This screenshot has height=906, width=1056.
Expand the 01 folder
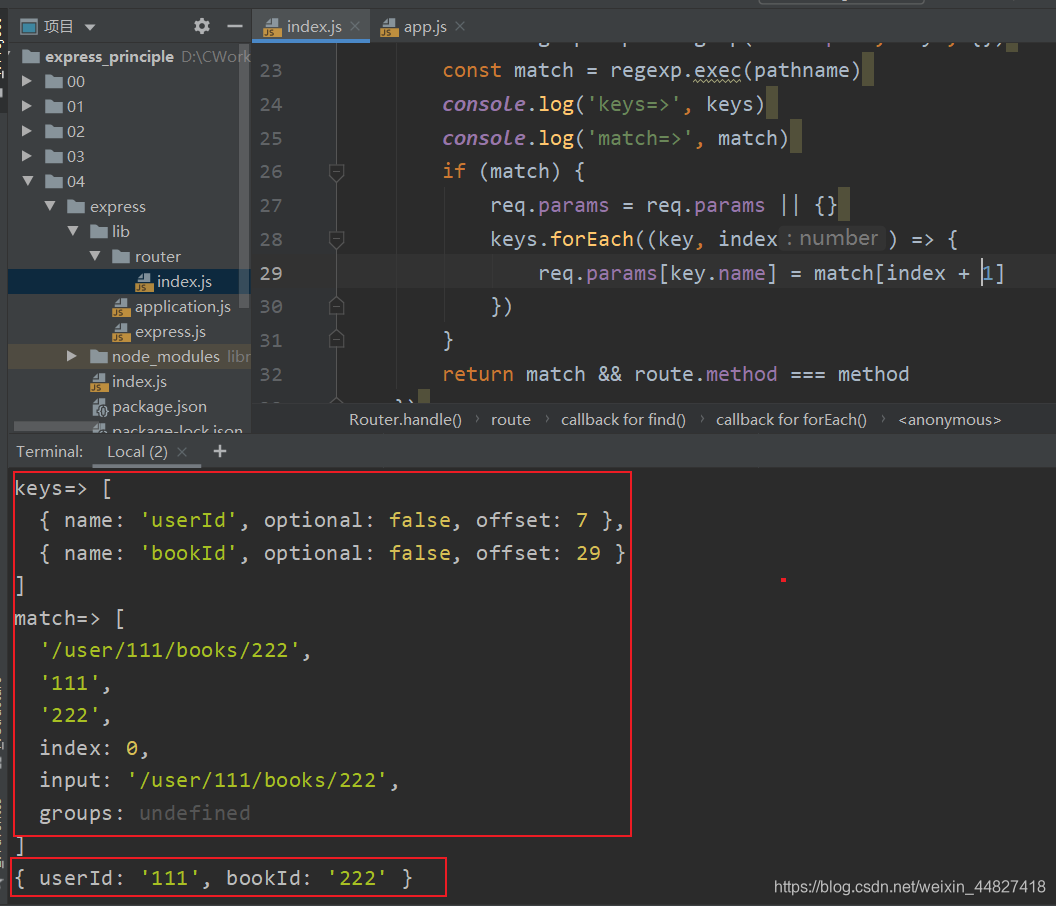pos(27,106)
